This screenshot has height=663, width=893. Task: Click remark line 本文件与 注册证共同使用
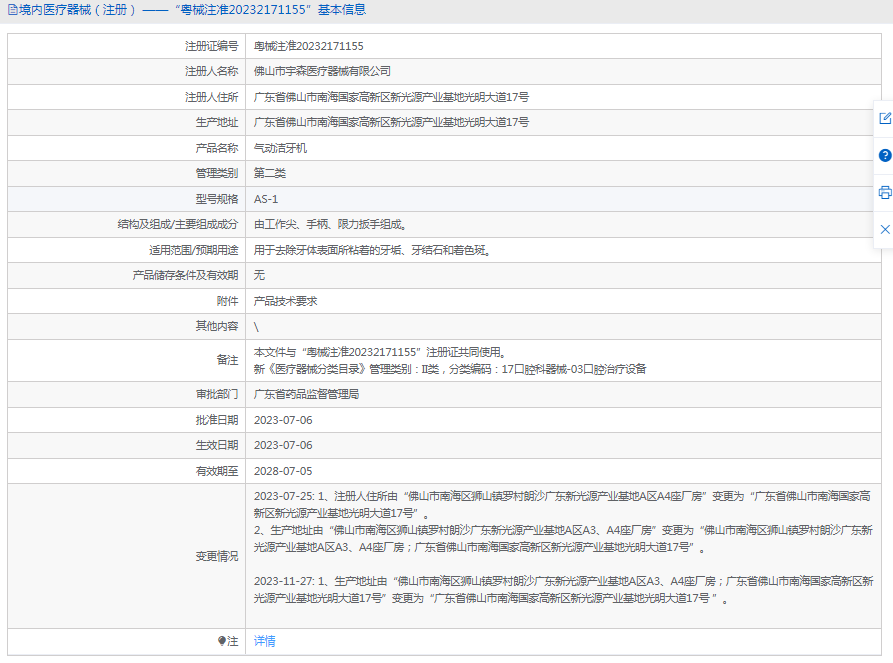[380, 352]
